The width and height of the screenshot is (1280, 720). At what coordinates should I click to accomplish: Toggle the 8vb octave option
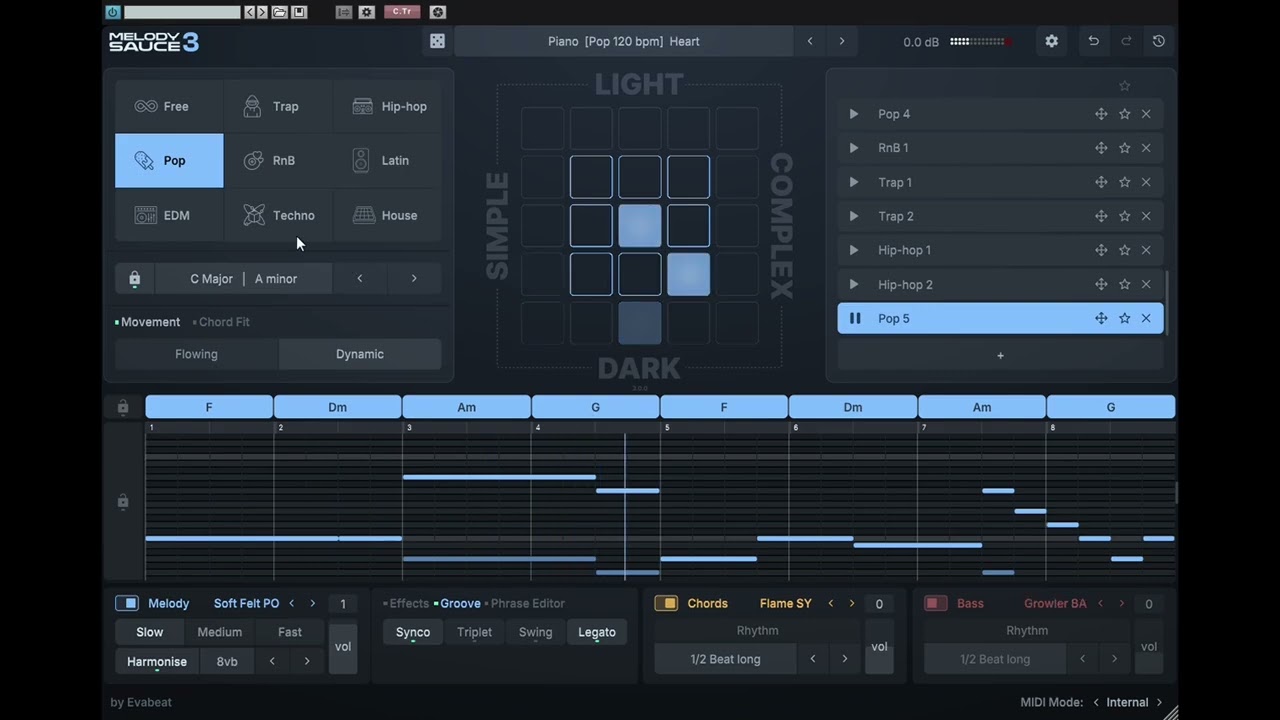(227, 661)
